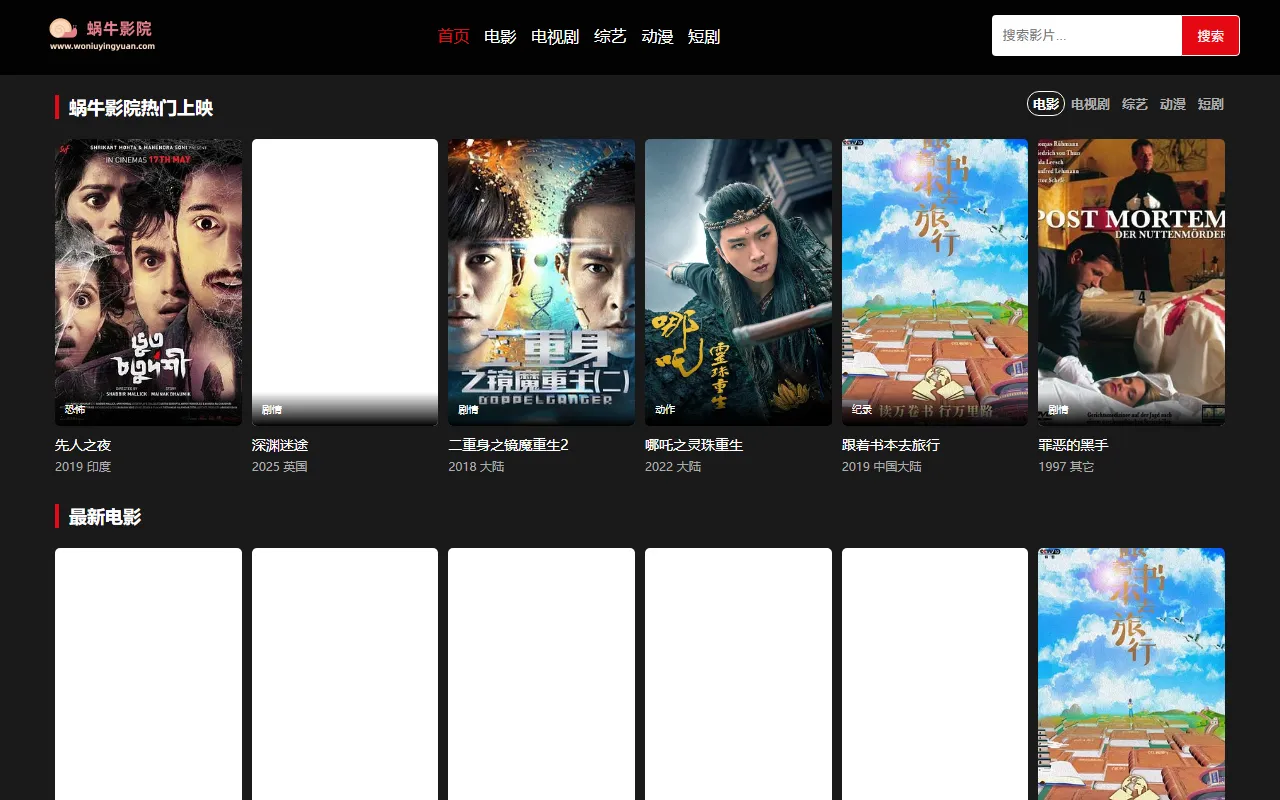Click the 蜗牛影院 snail logo
Viewport: 1280px width, 800px height.
[102, 34]
